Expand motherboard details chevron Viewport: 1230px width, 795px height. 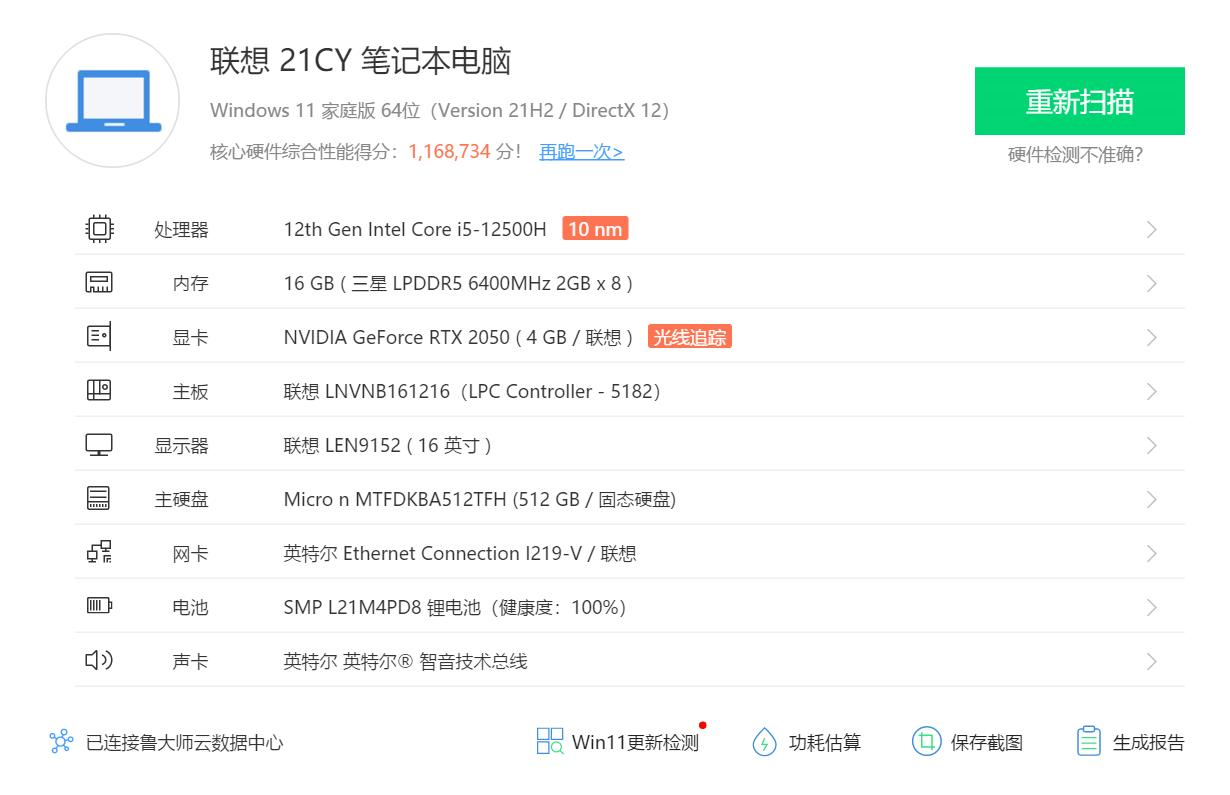coord(1151,392)
